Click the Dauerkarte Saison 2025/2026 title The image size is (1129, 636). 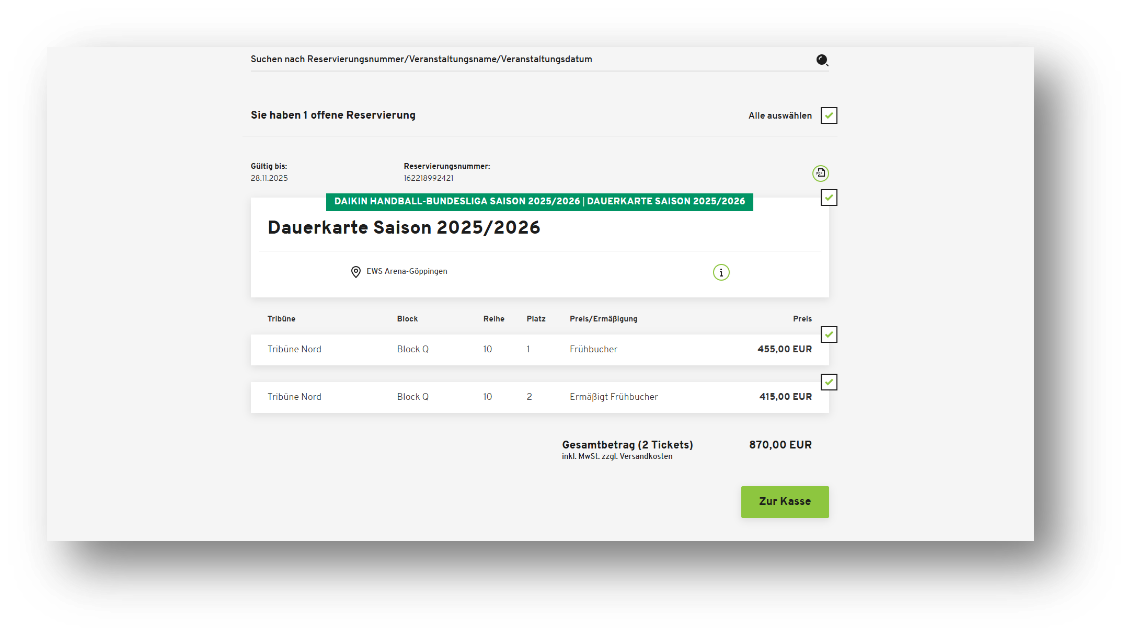[x=404, y=228]
